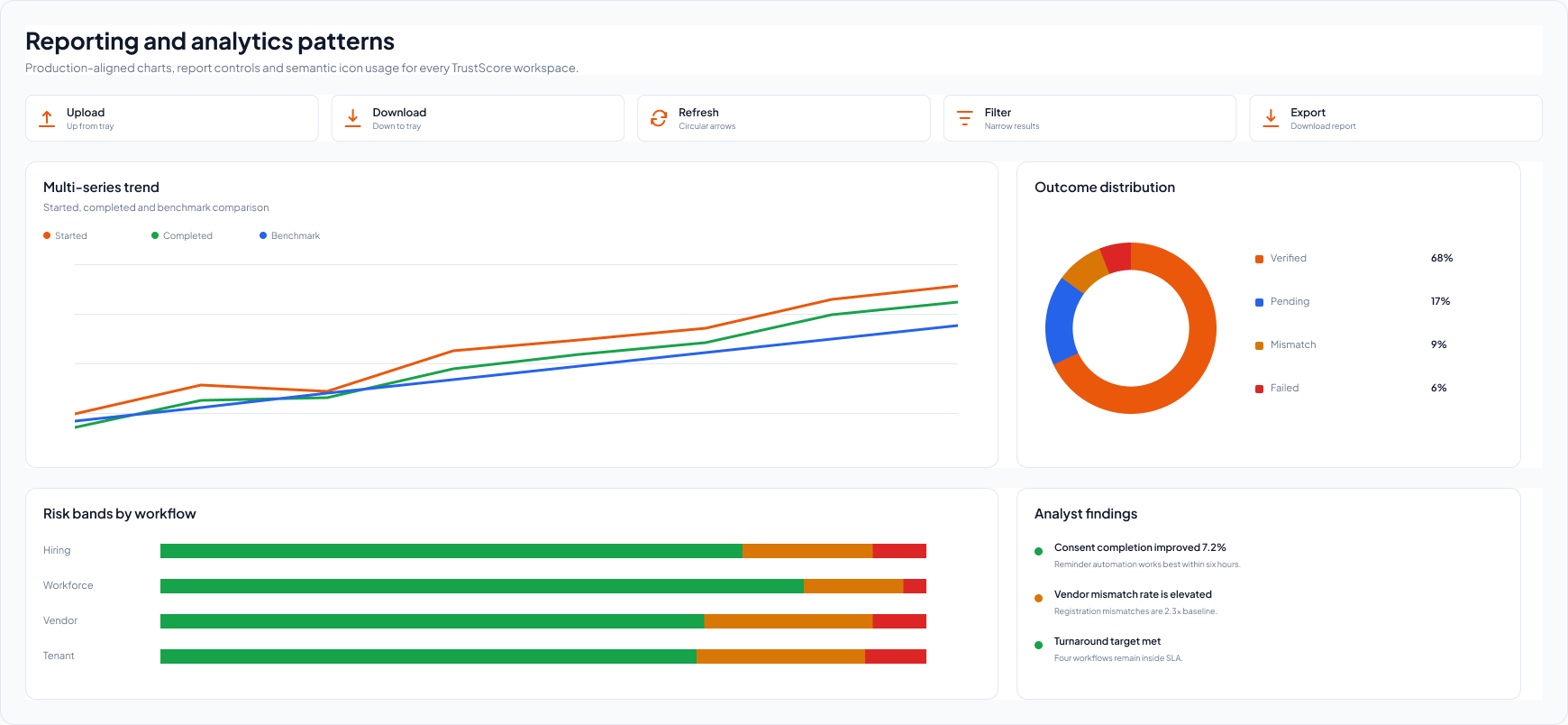
Task: Toggle the Started series legend
Action: point(65,235)
